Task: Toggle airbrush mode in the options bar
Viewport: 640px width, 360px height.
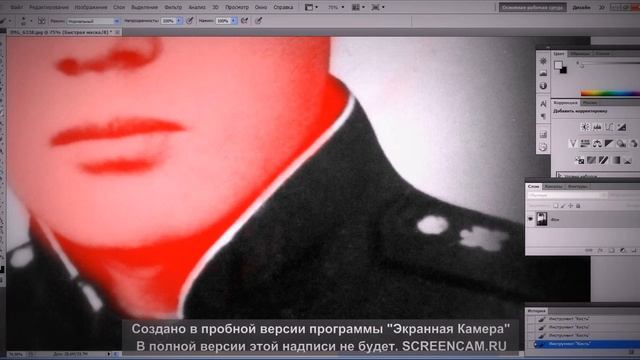Action: (244, 20)
